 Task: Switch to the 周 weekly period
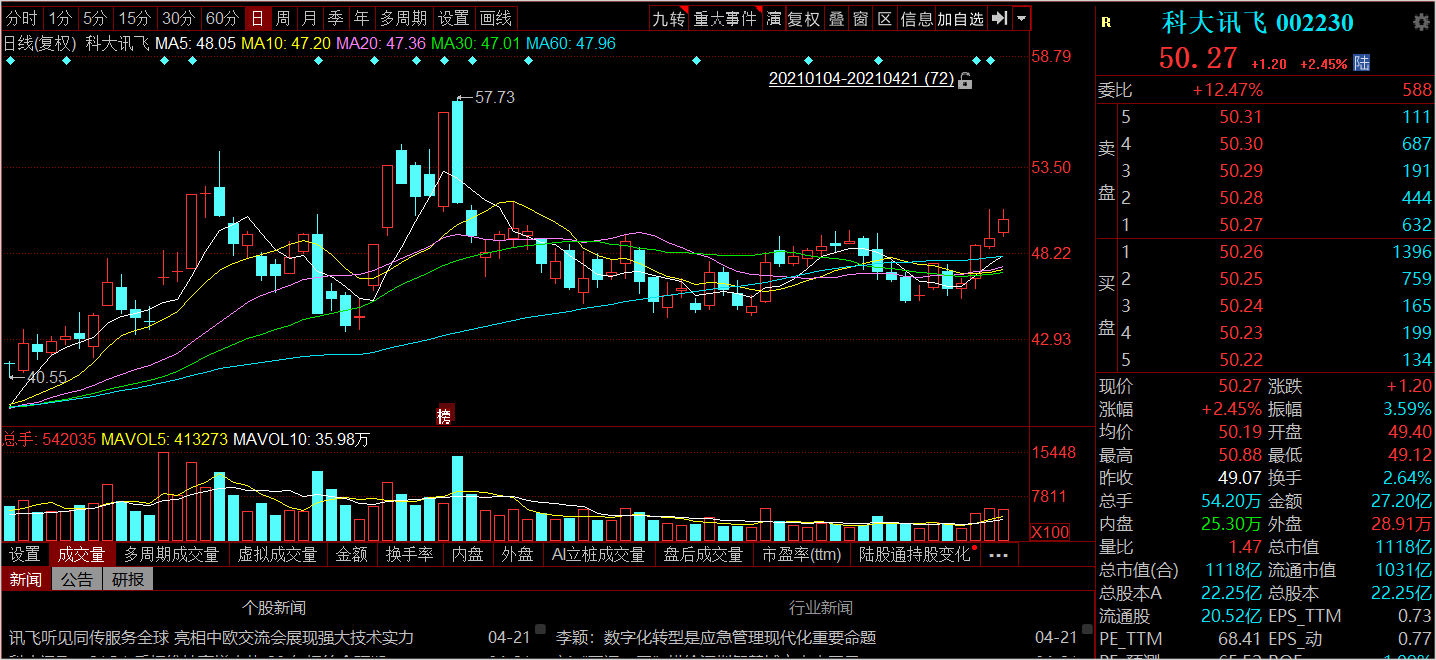[x=283, y=18]
